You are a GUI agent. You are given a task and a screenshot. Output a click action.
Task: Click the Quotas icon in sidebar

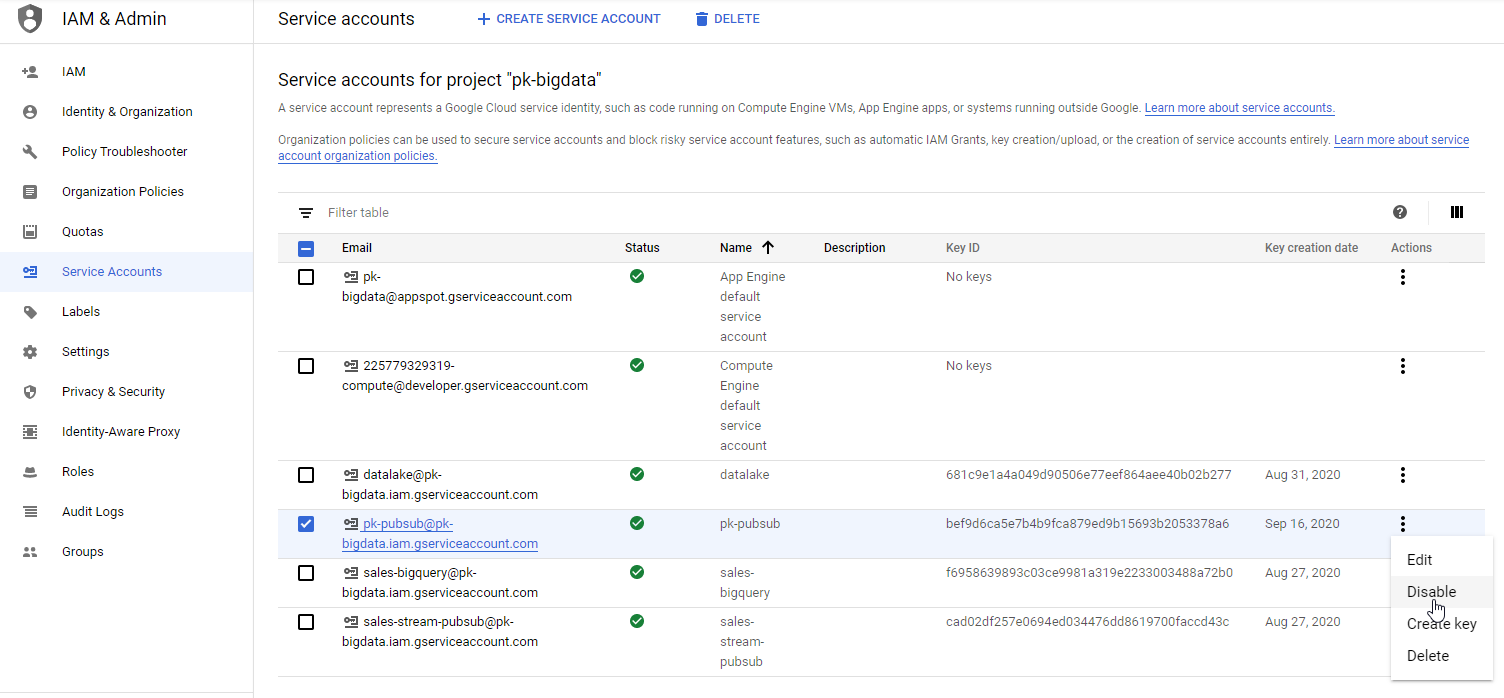tap(30, 232)
